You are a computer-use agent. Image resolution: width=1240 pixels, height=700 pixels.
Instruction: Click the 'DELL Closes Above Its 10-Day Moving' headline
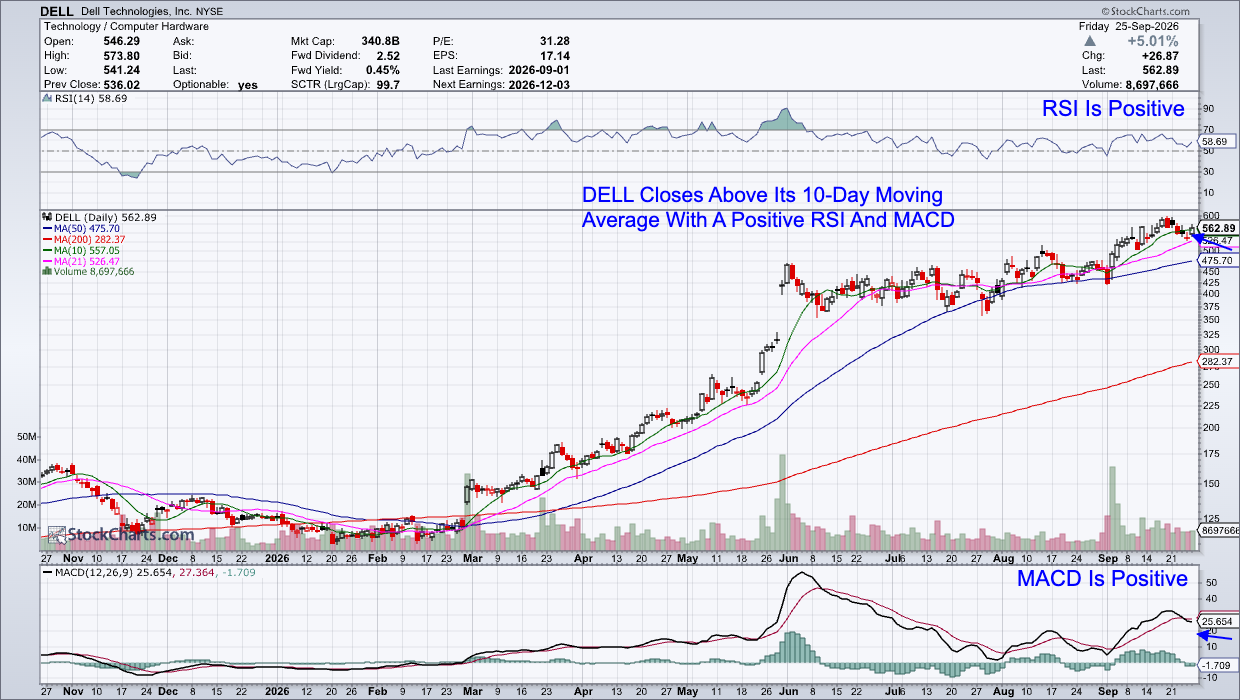point(762,195)
